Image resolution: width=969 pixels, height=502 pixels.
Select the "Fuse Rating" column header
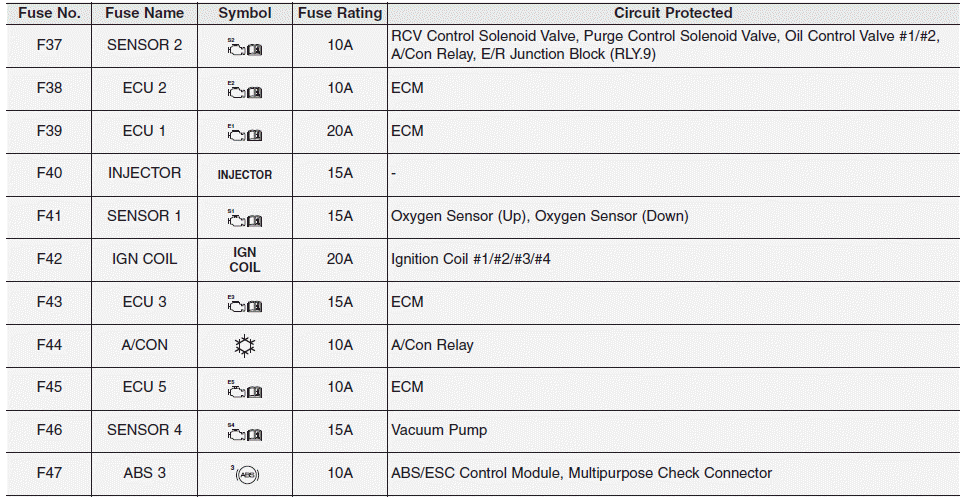point(339,14)
